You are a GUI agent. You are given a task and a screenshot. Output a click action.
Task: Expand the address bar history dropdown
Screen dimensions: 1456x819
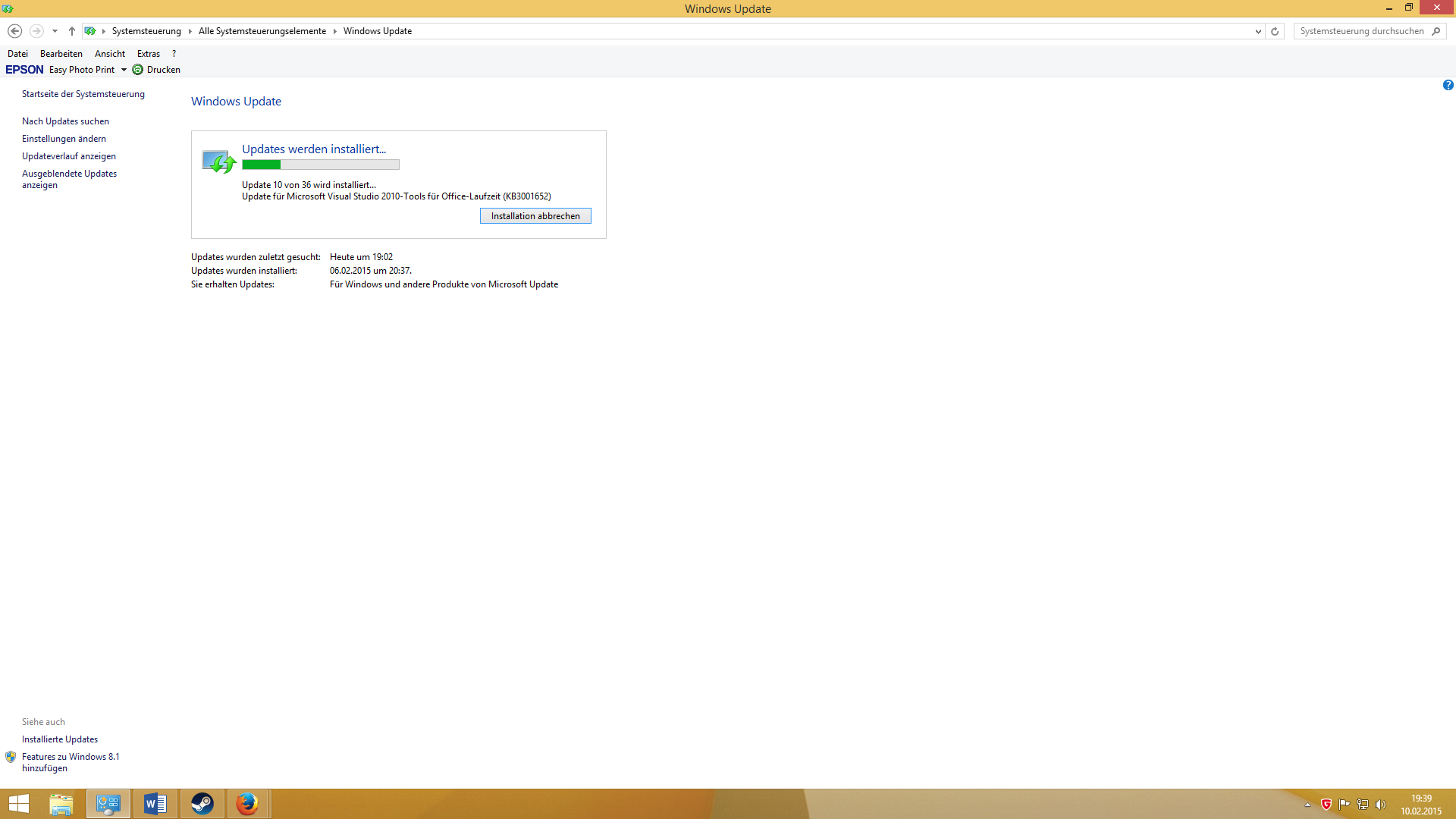1258,31
